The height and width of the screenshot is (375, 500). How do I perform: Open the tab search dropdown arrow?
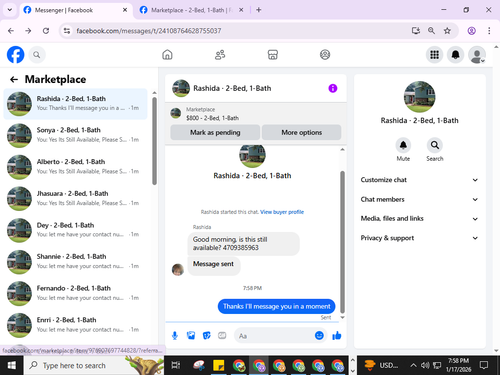tap(10, 10)
